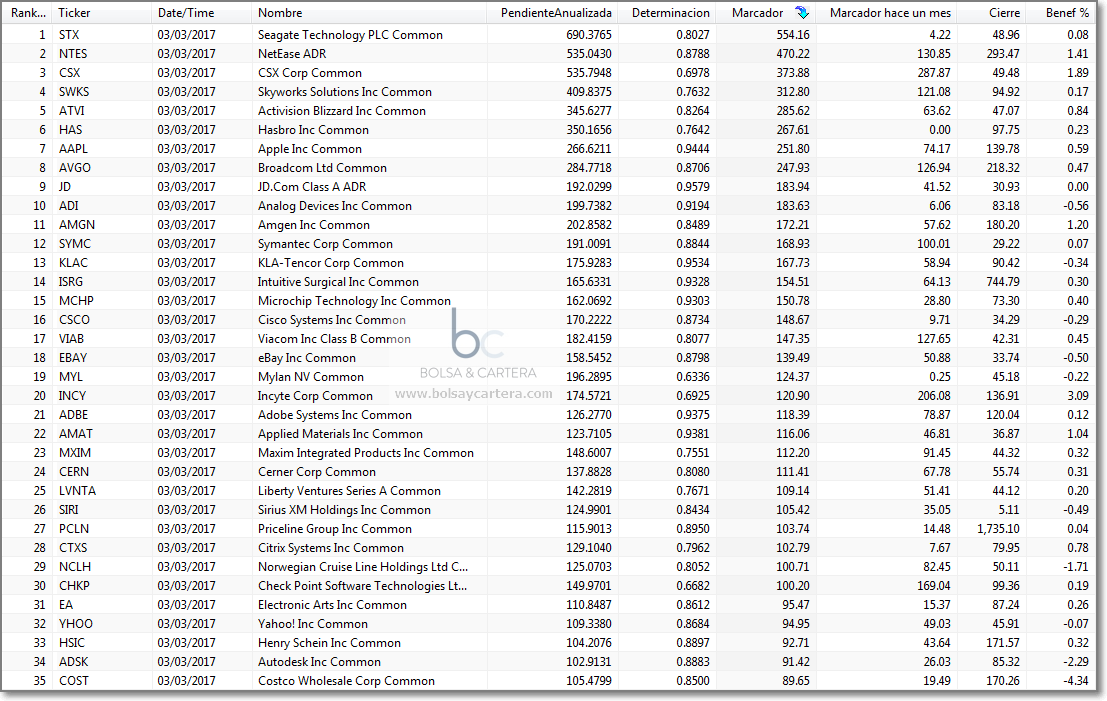Select Activision Blizzard Inc Common name
This screenshot has width=1107, height=701.
tap(342, 111)
